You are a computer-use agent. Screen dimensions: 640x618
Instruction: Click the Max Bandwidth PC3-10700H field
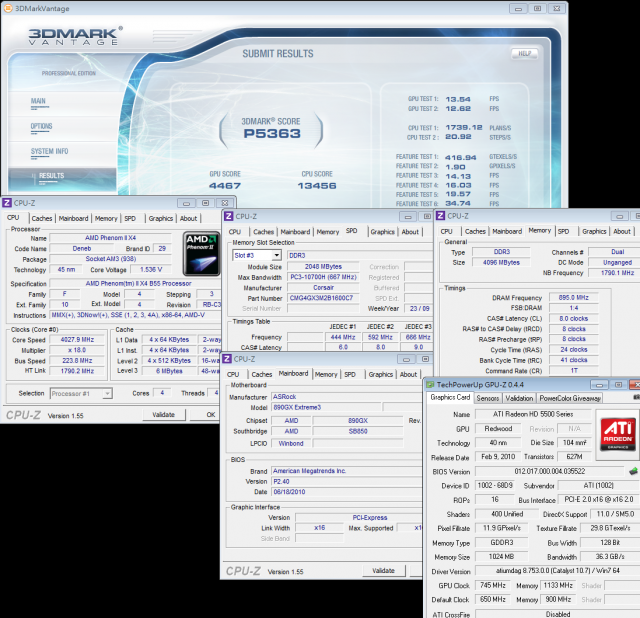(323, 277)
